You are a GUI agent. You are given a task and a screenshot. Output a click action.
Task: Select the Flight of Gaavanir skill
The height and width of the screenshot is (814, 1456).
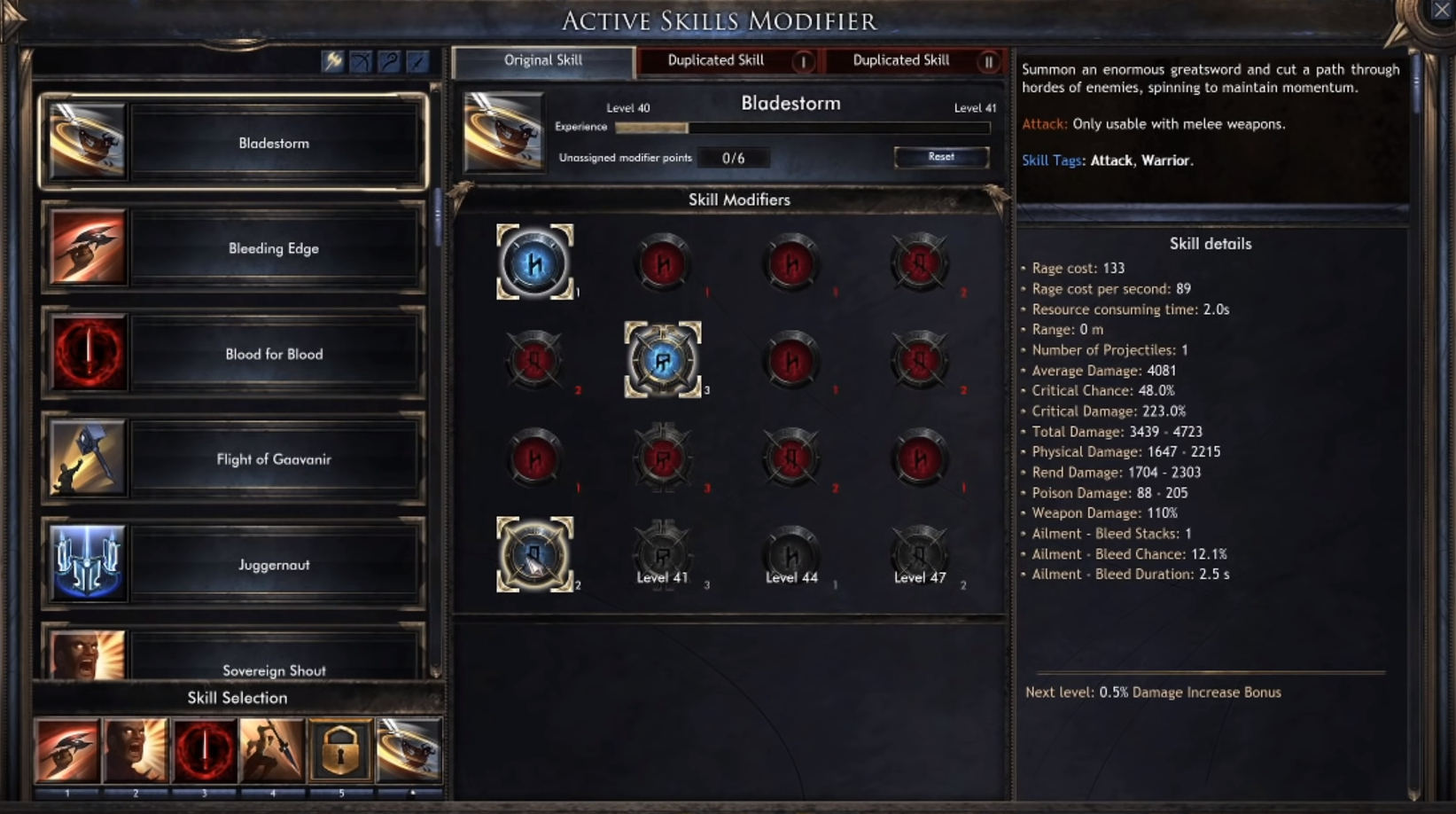pos(234,459)
